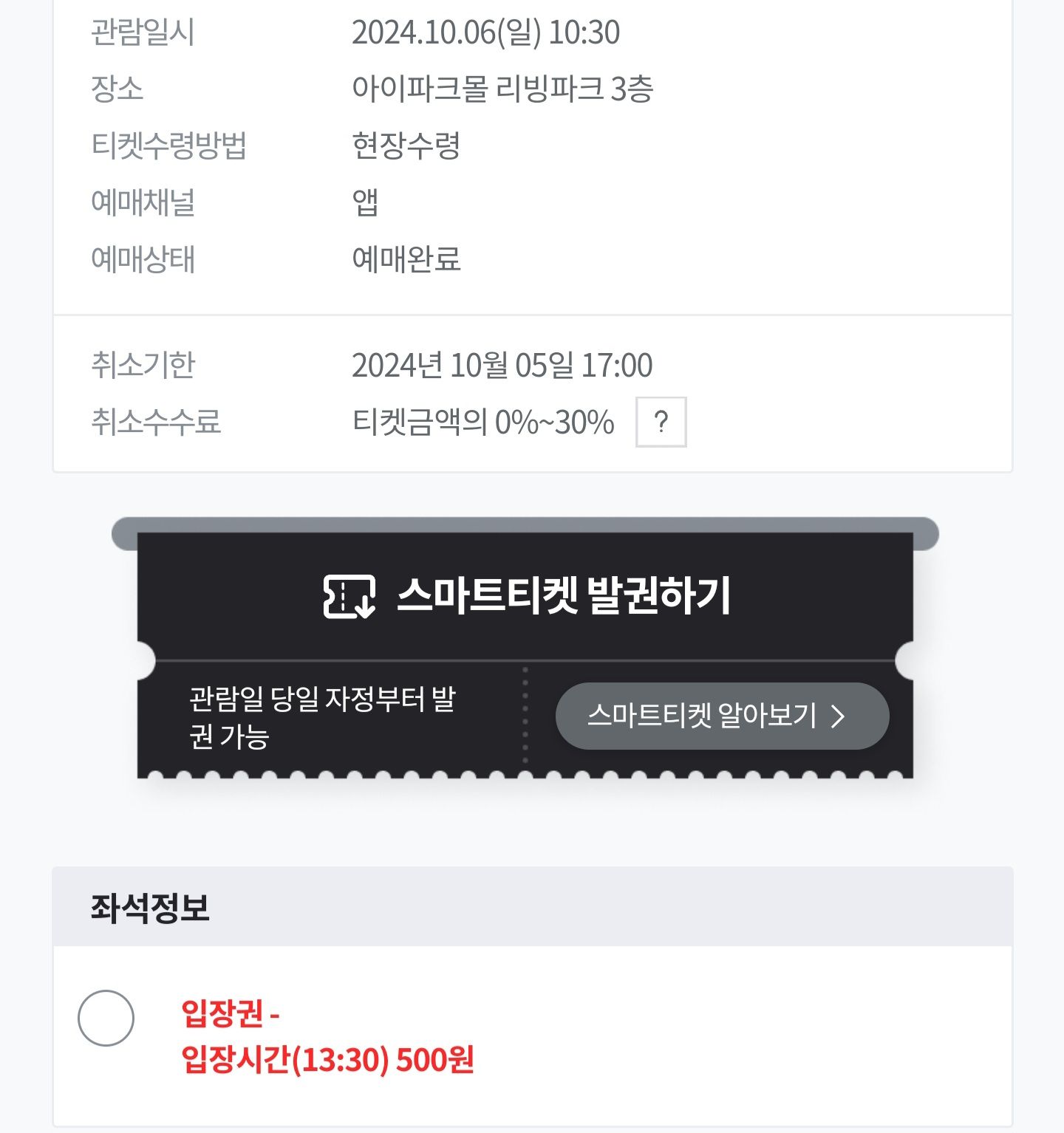Click the 티켓금액의 0%~30% fee text

click(x=483, y=422)
